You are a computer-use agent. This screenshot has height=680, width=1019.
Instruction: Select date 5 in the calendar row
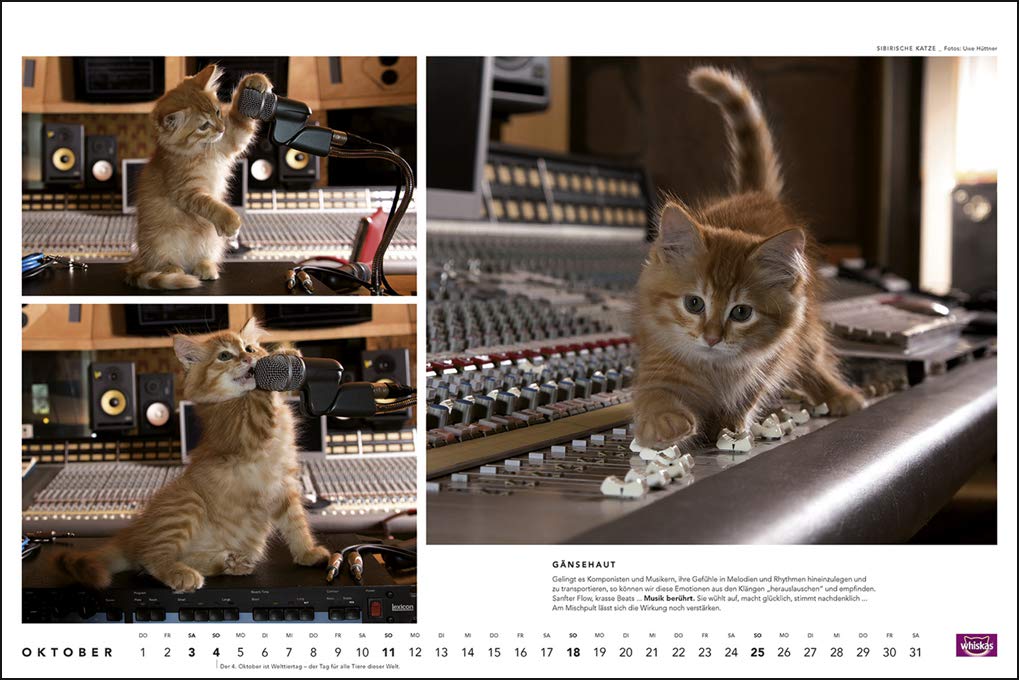(240, 652)
